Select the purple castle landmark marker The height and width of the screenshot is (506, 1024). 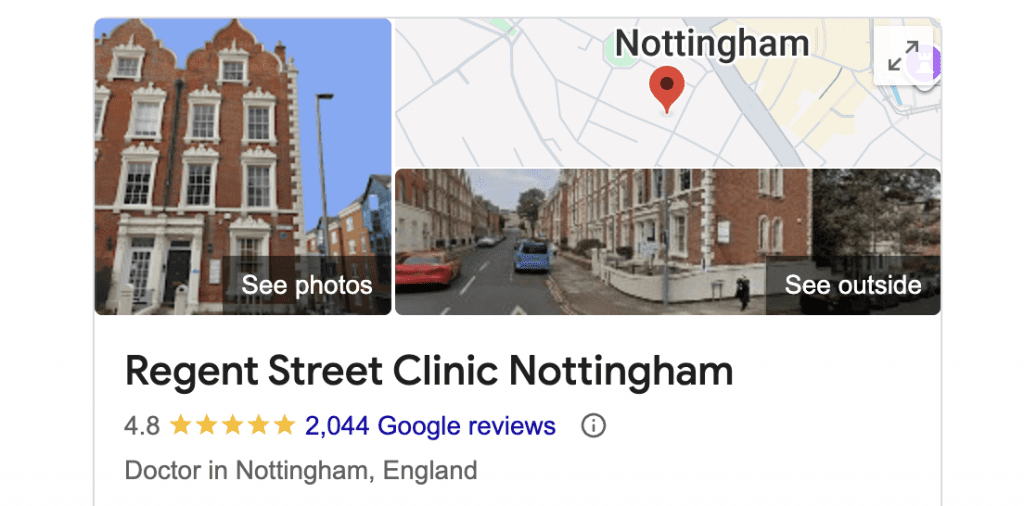[x=933, y=65]
